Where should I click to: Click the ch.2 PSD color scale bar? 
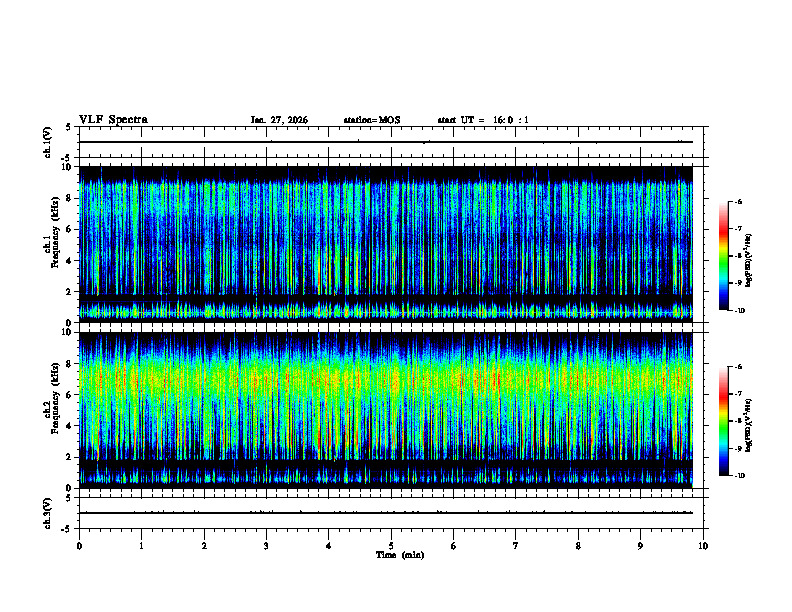724,421
